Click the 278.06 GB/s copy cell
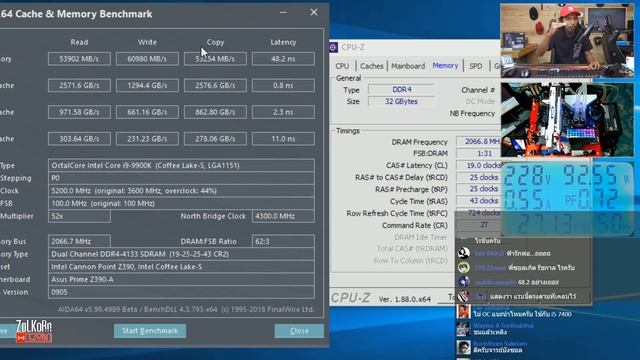This screenshot has width=640, height=360. [x=215, y=139]
